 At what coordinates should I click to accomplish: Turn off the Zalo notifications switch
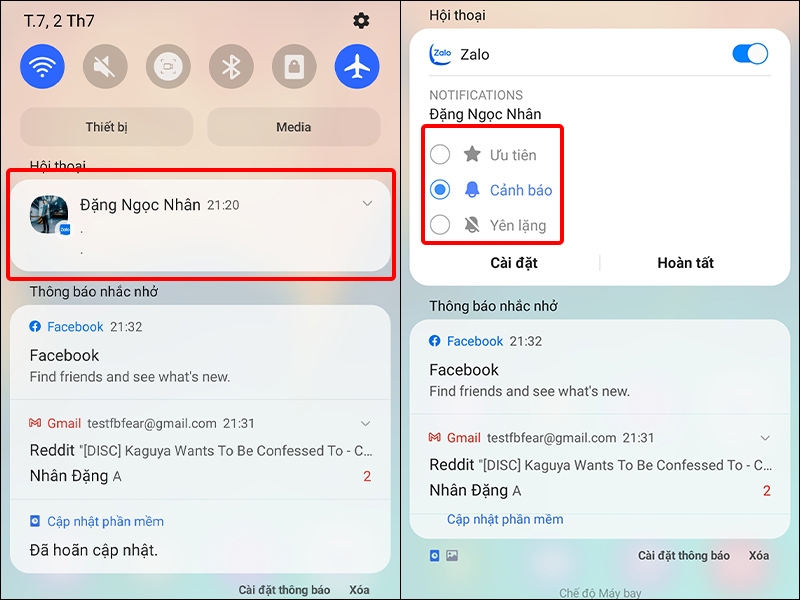click(x=750, y=54)
